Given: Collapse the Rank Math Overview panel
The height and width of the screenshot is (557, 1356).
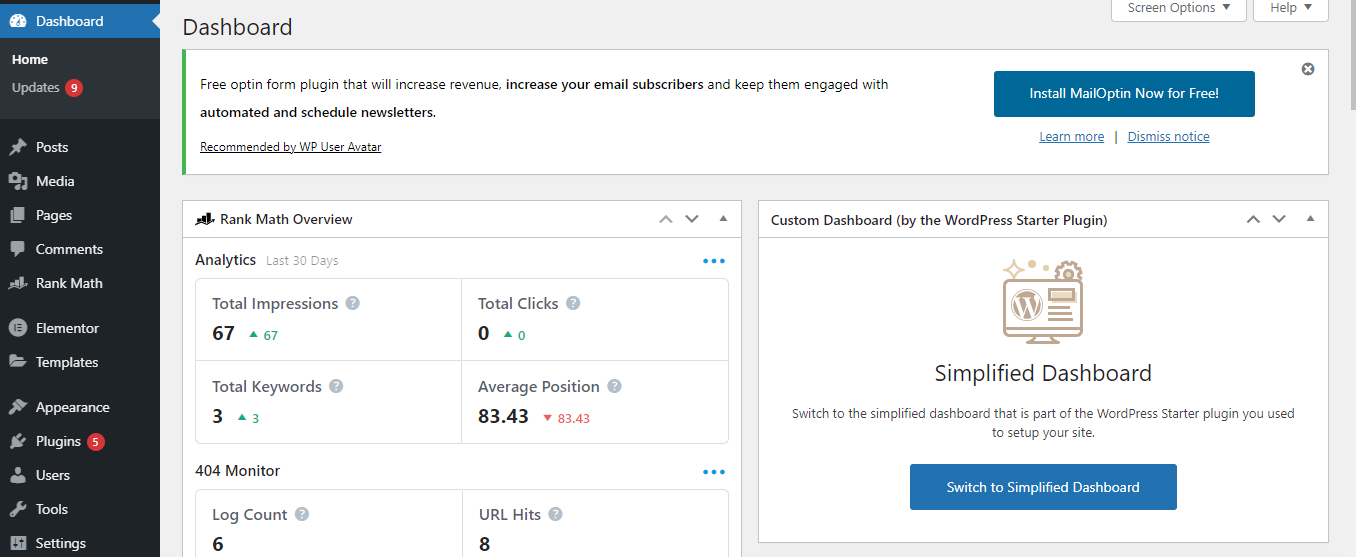Looking at the screenshot, I should click(723, 219).
